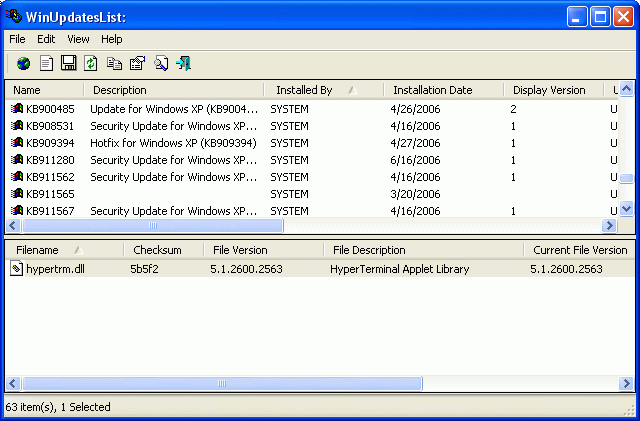Select the KB911567 update row name
Screen dimensions: 640x421
tap(50, 211)
